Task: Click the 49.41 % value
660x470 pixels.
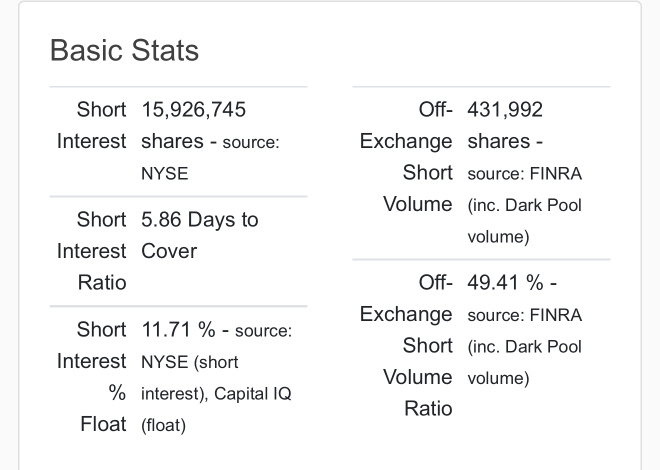Action: [x=505, y=282]
